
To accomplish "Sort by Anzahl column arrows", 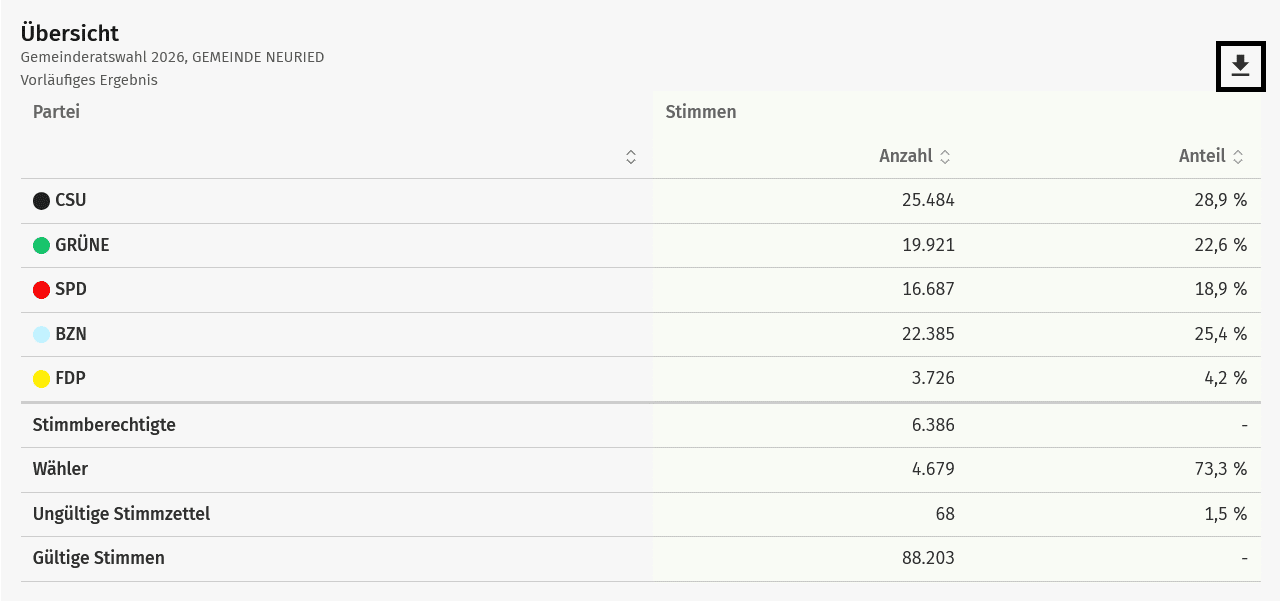I will click(945, 157).
